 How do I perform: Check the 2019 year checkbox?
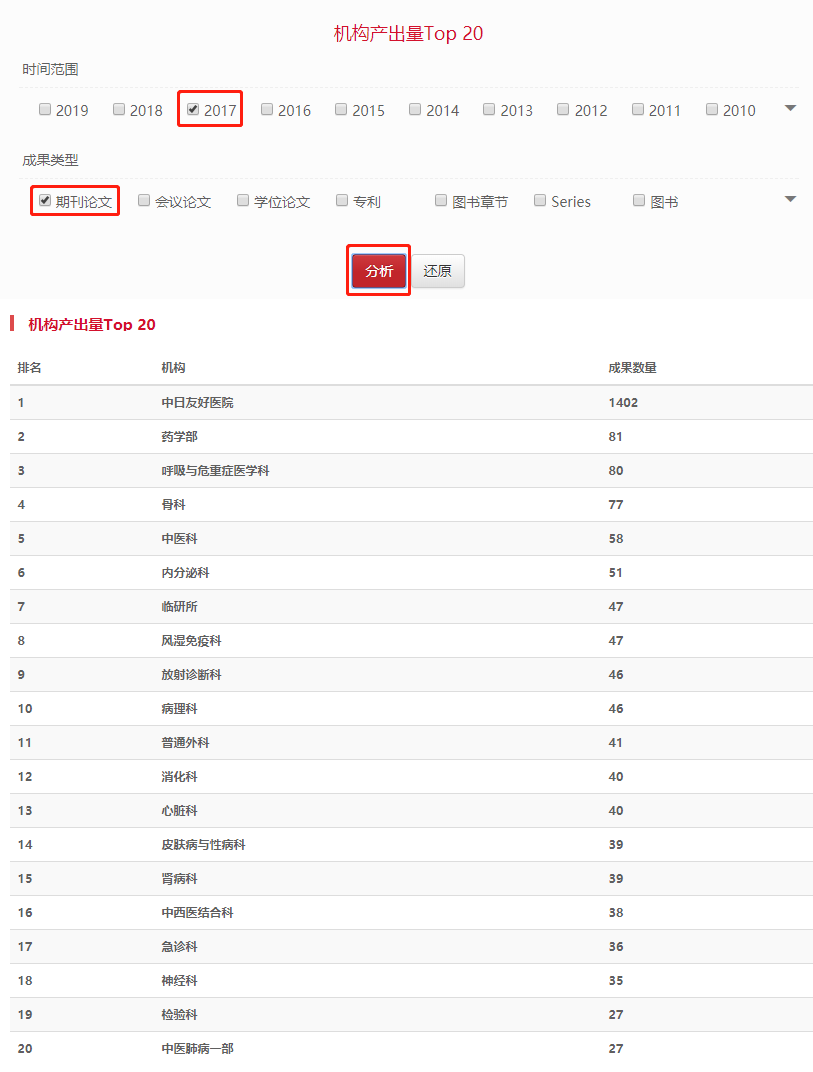coord(45,110)
